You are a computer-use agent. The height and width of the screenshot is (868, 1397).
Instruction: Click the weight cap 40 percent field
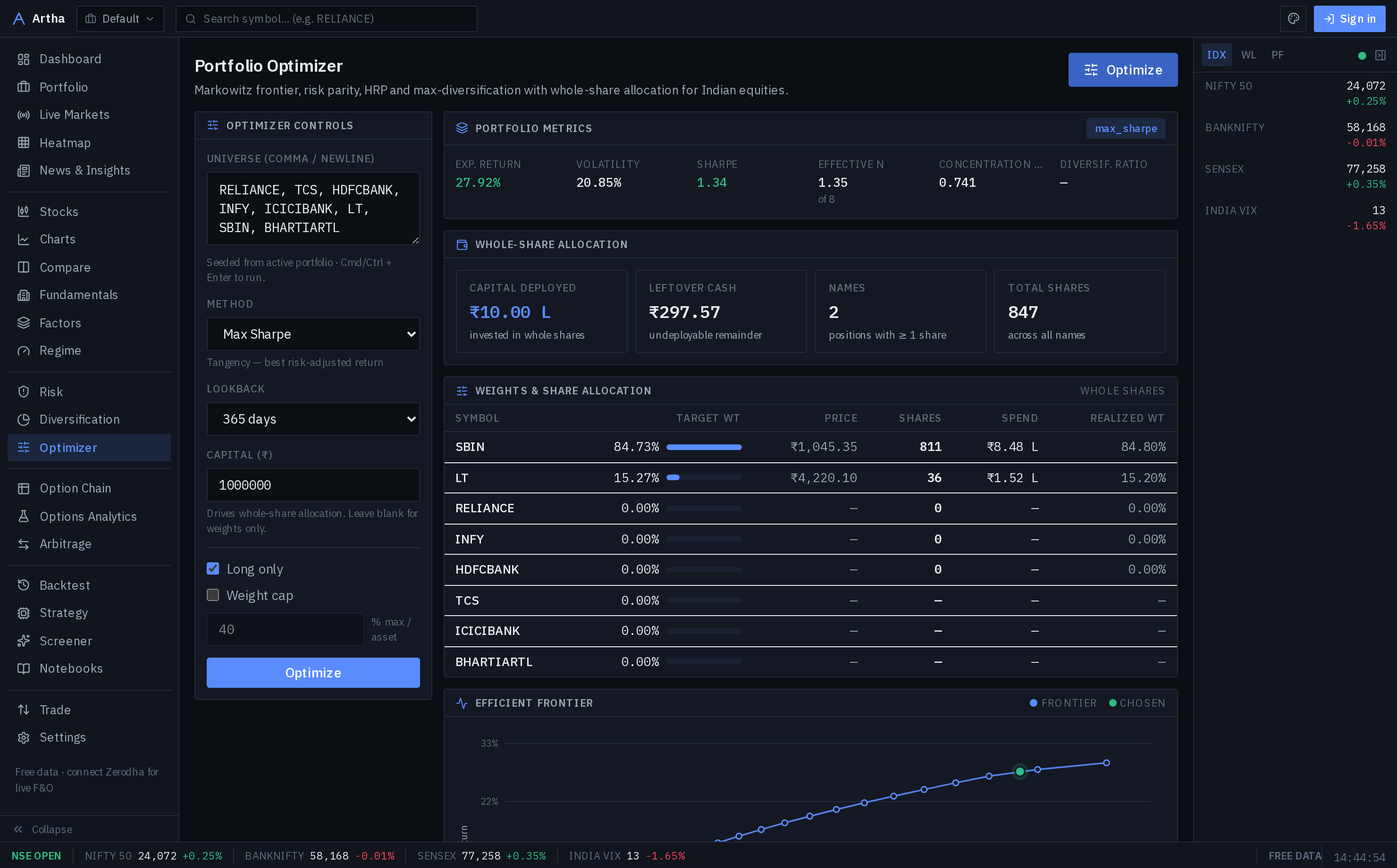(286, 630)
